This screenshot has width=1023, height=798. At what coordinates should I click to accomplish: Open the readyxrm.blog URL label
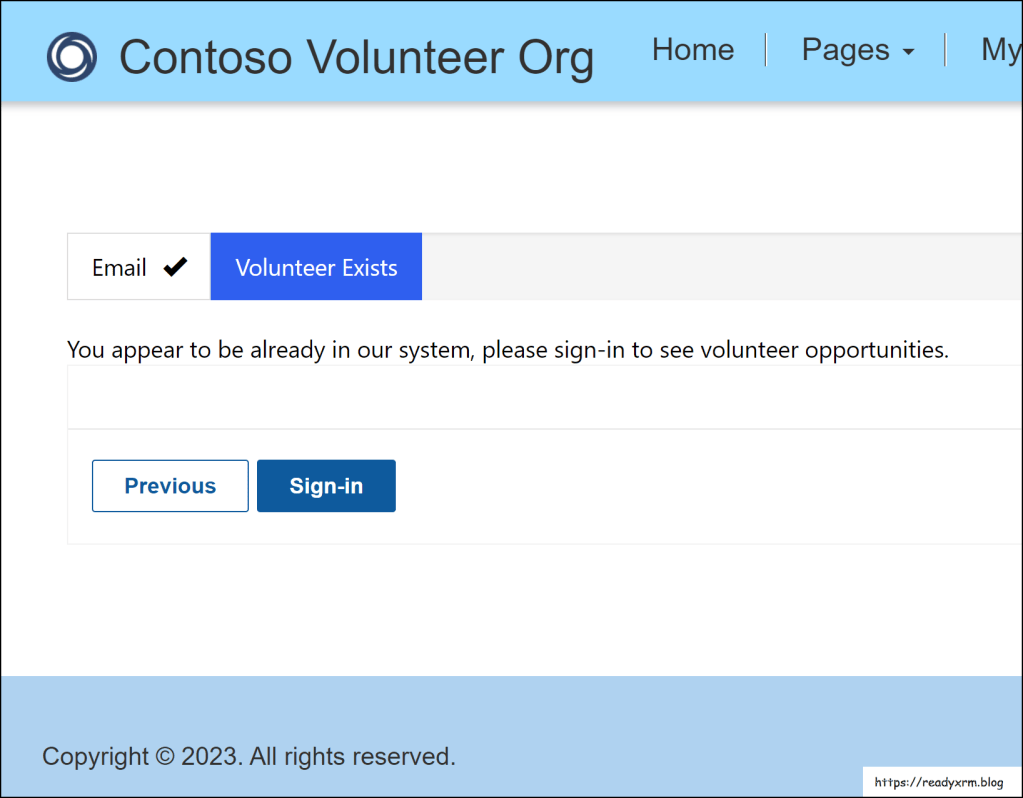(x=939, y=782)
